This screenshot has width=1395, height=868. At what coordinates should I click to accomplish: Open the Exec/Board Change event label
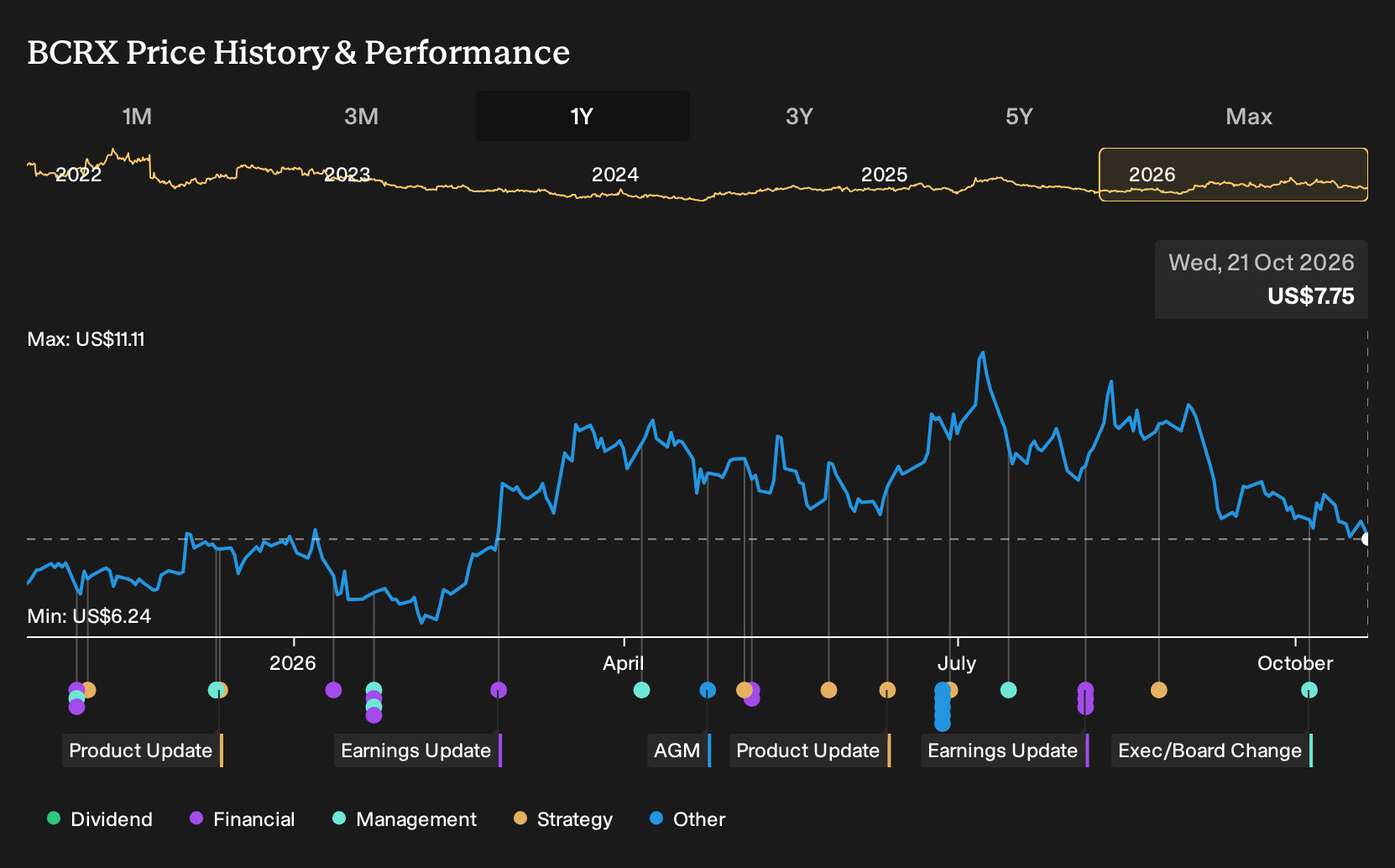click(x=1212, y=750)
